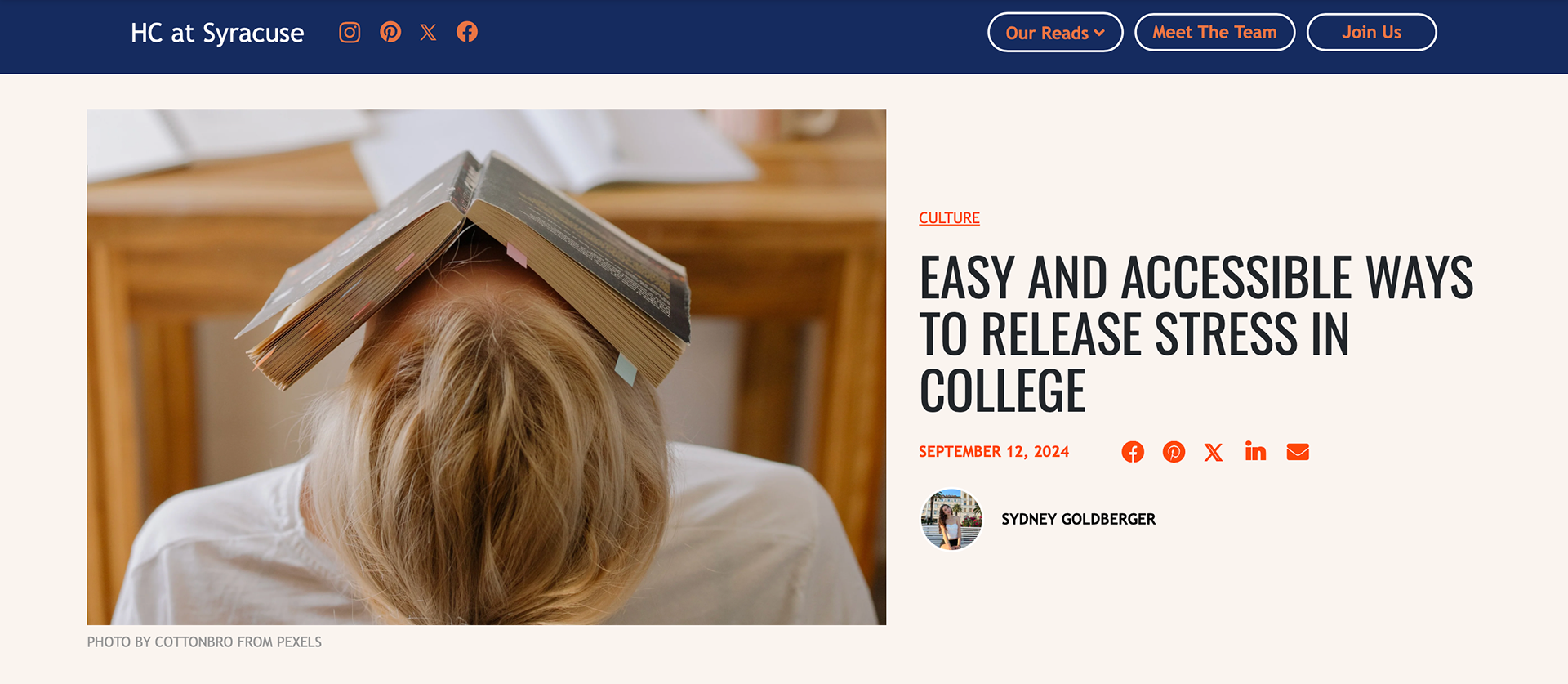
Task: Click the Our Reads chevron arrow
Action: point(1099,34)
